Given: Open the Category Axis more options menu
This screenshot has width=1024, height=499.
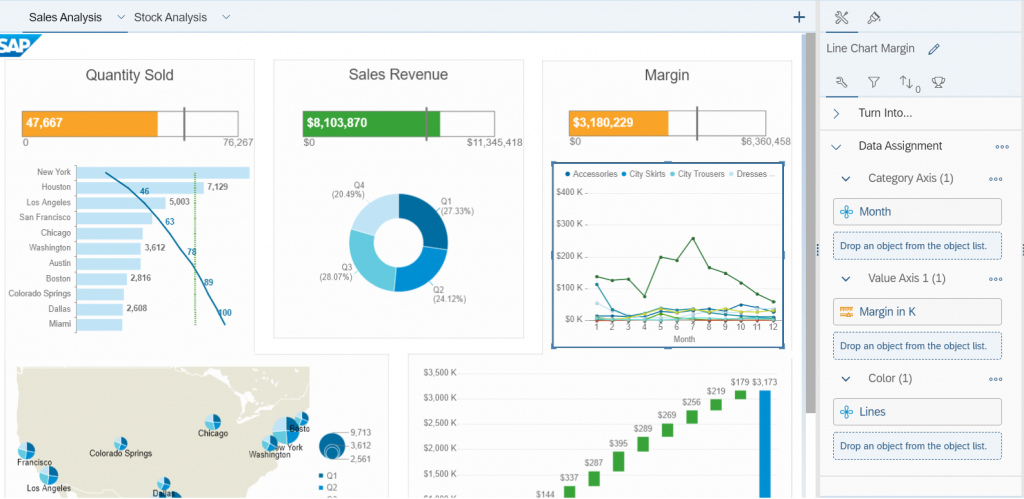Looking at the screenshot, I should pos(996,179).
